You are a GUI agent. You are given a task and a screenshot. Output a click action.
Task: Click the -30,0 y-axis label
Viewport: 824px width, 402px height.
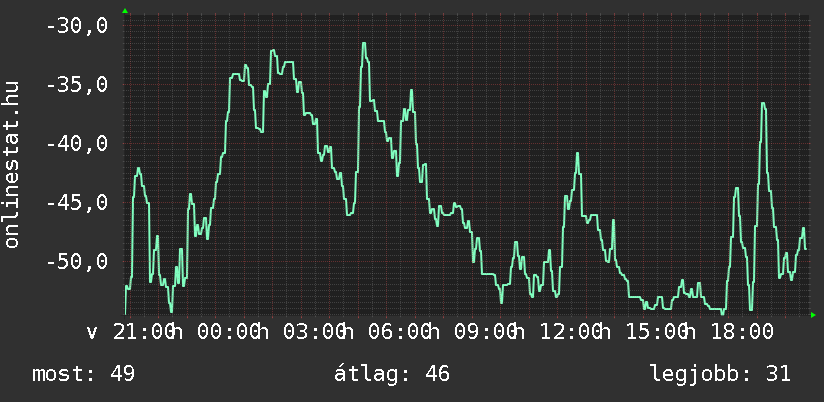tap(77, 25)
